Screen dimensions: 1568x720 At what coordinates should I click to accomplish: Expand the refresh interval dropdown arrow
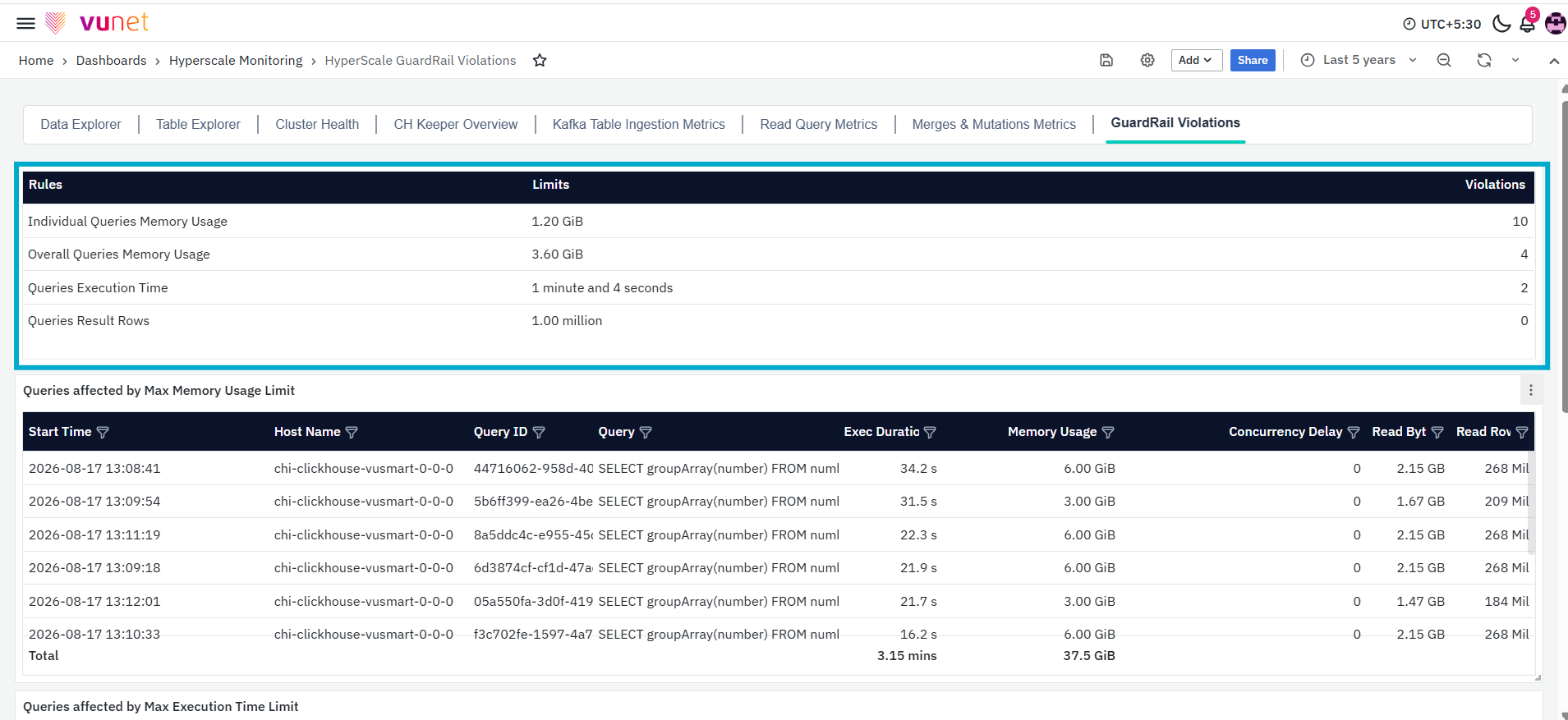(1515, 60)
